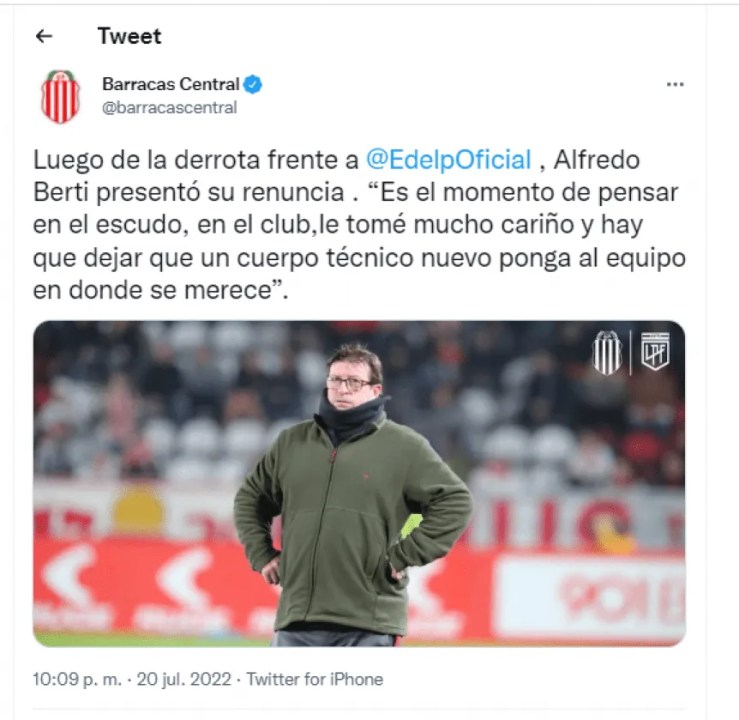This screenshot has height=720, width=739.
Task: Click the blue verified badge
Action: (253, 84)
